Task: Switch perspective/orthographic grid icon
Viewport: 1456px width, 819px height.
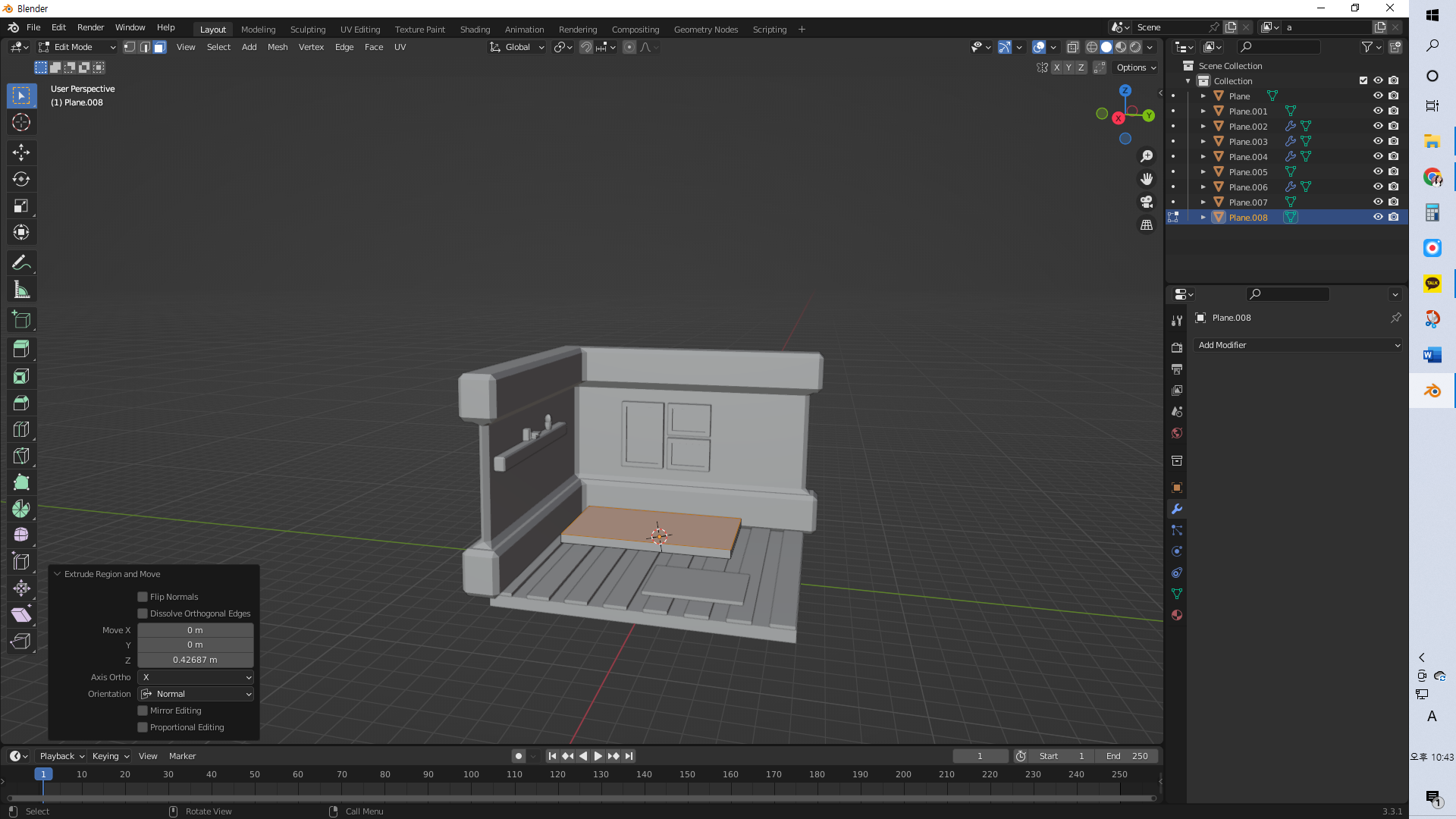Action: coord(1147,225)
